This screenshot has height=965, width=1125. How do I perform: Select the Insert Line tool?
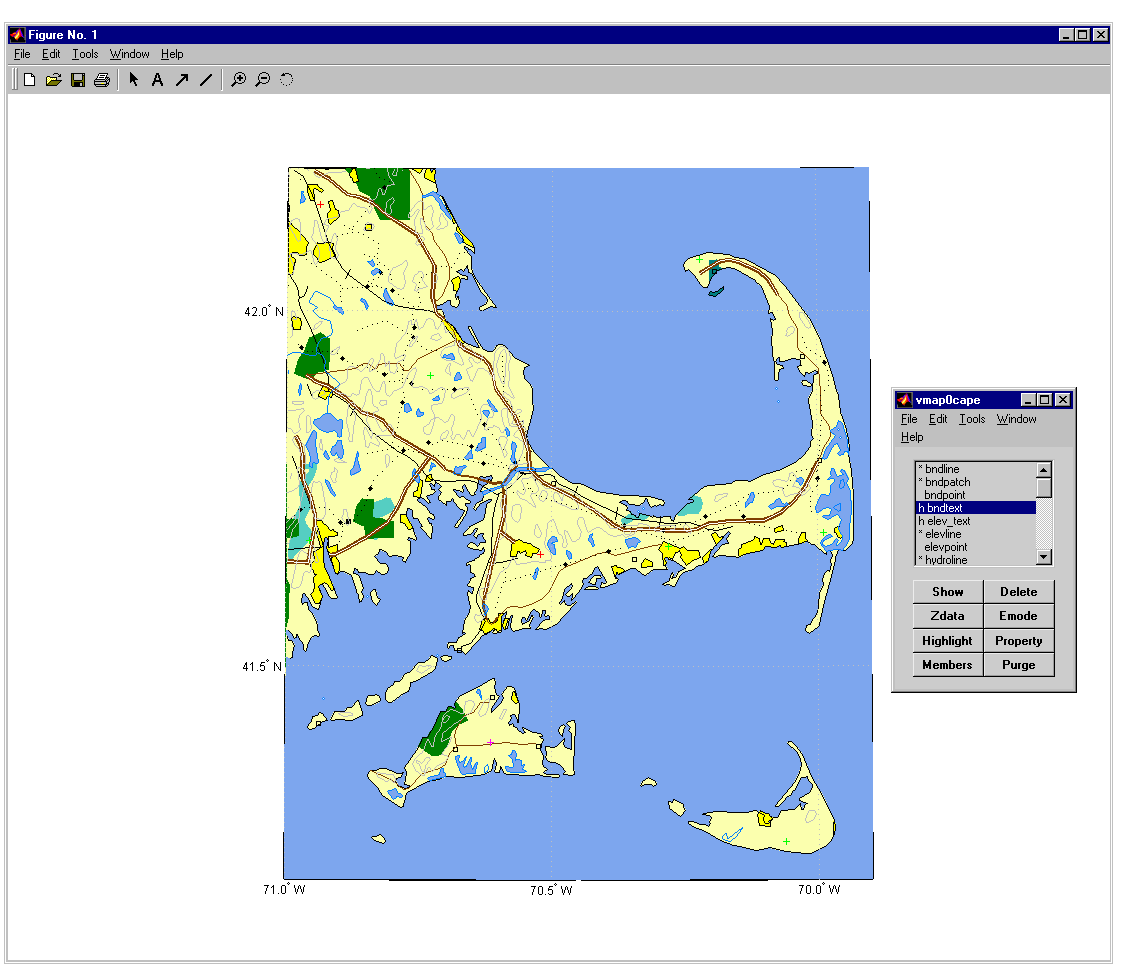206,80
